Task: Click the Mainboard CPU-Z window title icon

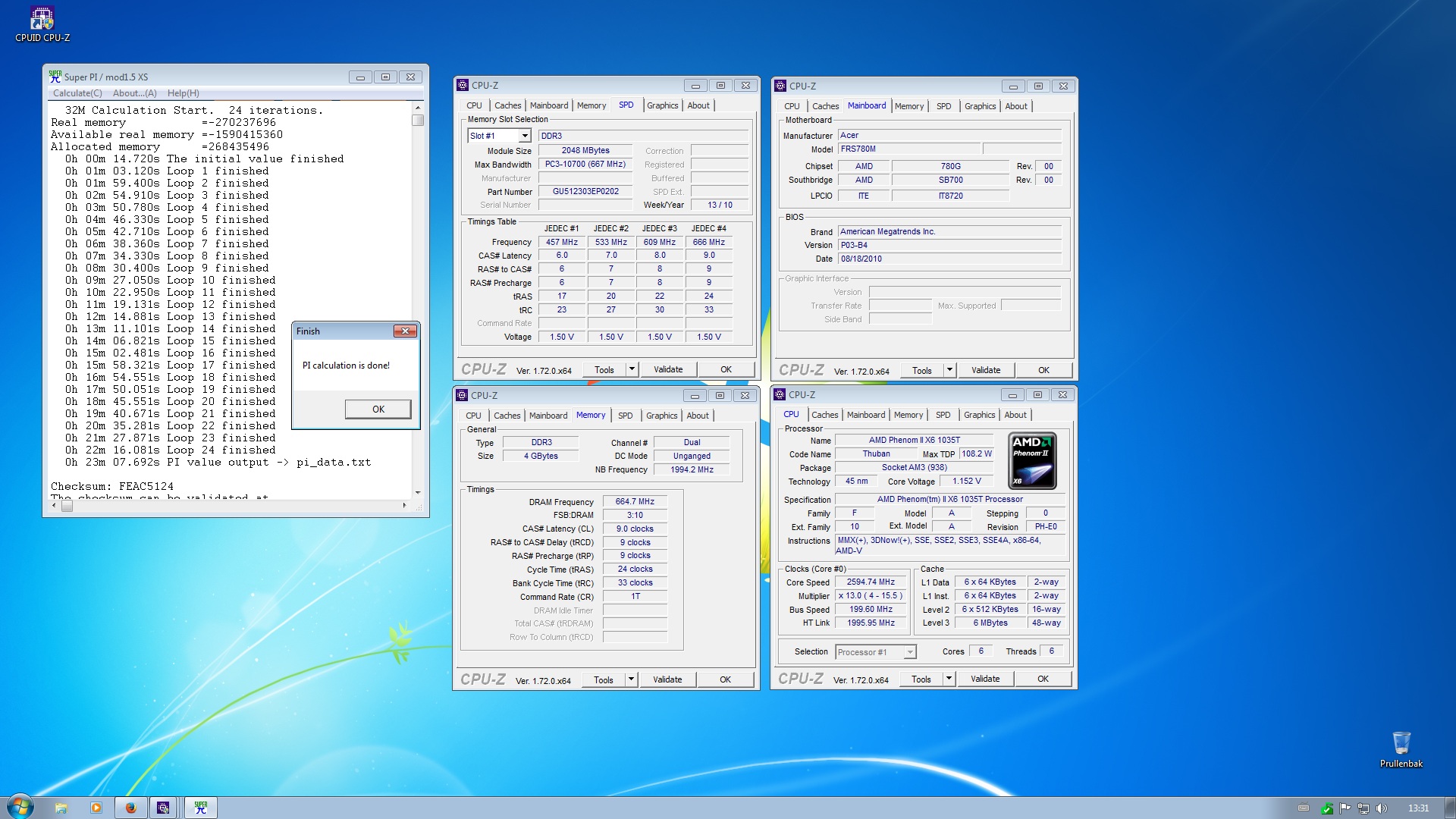Action: click(x=780, y=86)
